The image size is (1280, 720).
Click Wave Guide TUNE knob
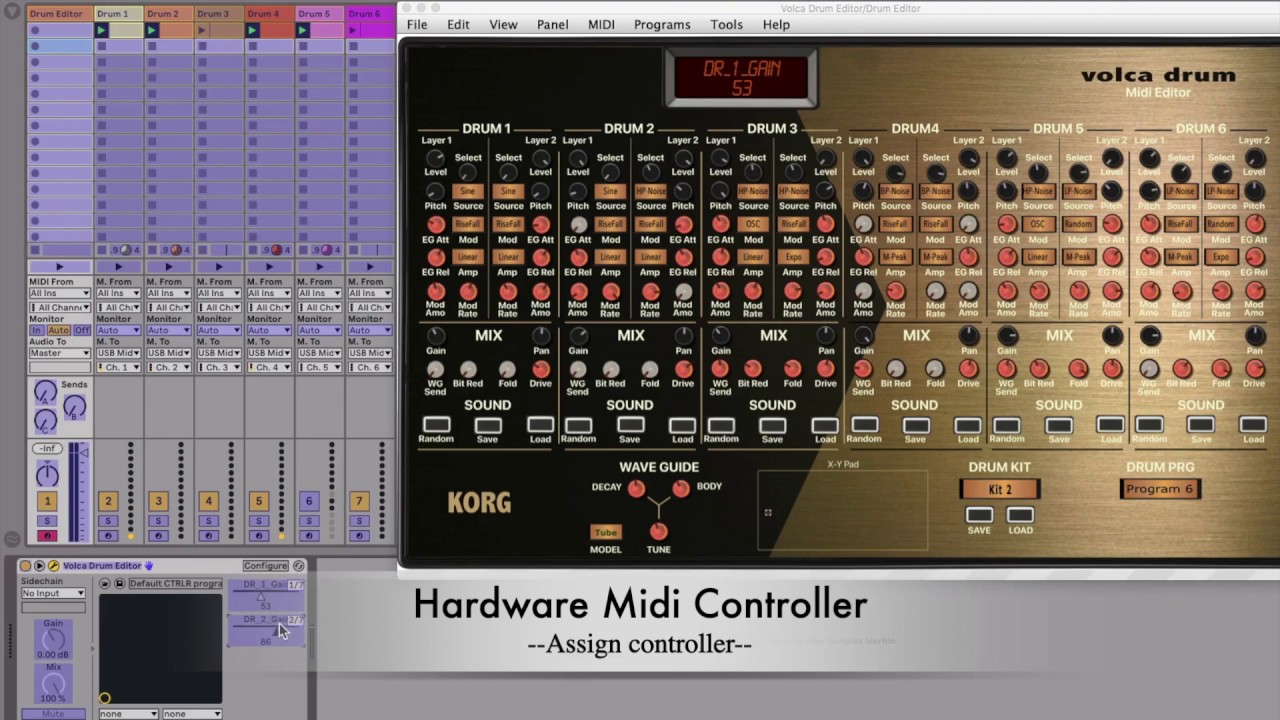(658, 531)
